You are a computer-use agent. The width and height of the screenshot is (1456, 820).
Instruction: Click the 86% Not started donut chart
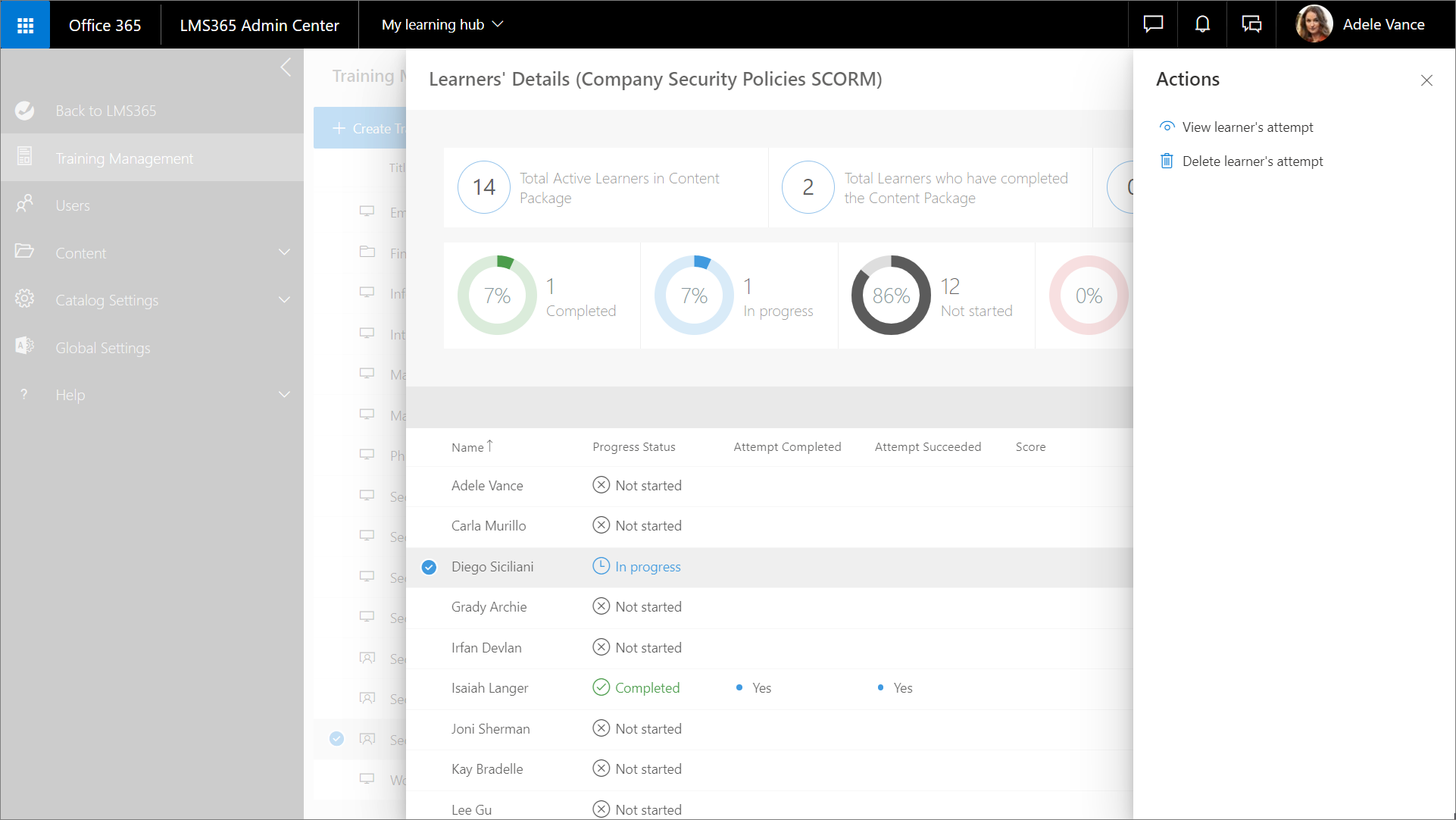pos(891,296)
